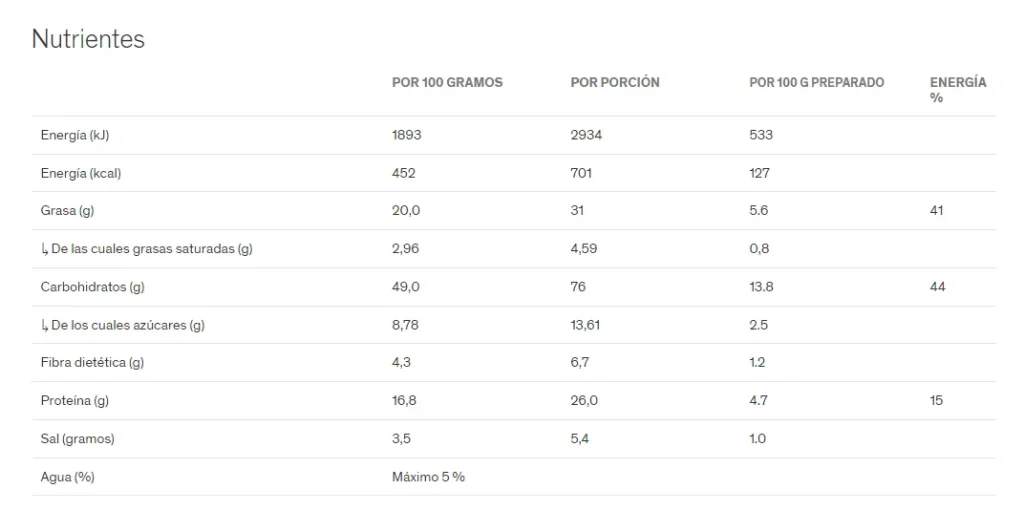Click the Nutrientes heading
The width and height of the screenshot is (1024, 532).
pyautogui.click(x=88, y=39)
